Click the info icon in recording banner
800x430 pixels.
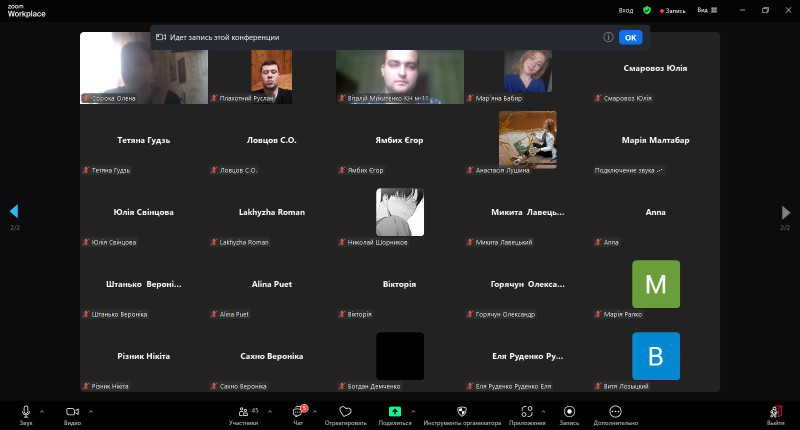click(x=608, y=37)
